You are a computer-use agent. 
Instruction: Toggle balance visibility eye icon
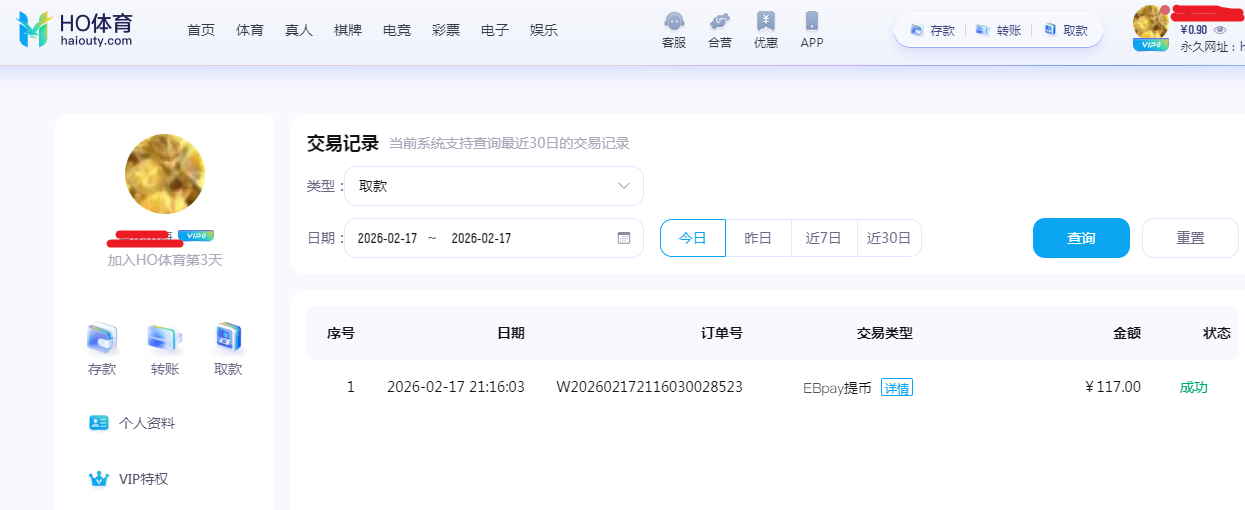tap(1219, 30)
